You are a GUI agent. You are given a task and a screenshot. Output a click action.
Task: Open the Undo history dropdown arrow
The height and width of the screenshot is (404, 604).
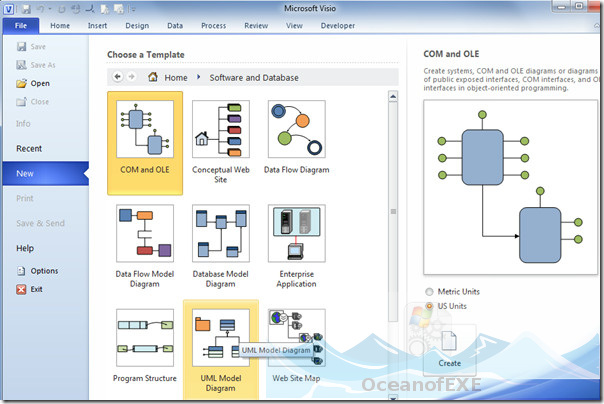(50, 9)
